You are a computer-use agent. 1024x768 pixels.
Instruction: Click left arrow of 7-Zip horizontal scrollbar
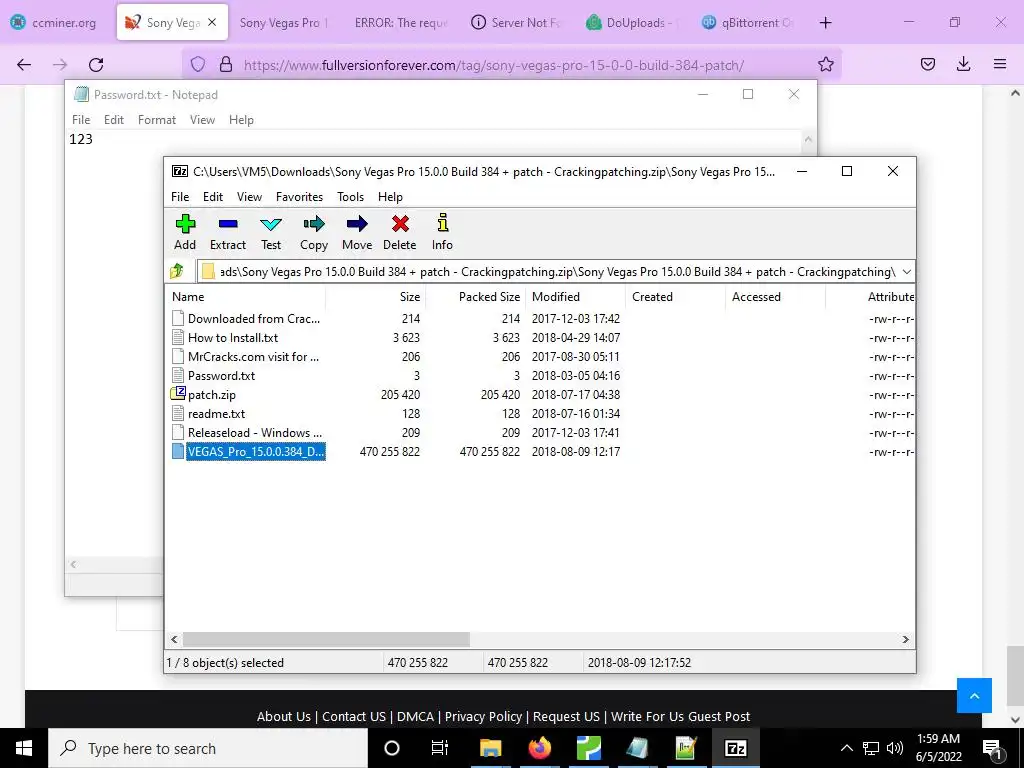(174, 639)
